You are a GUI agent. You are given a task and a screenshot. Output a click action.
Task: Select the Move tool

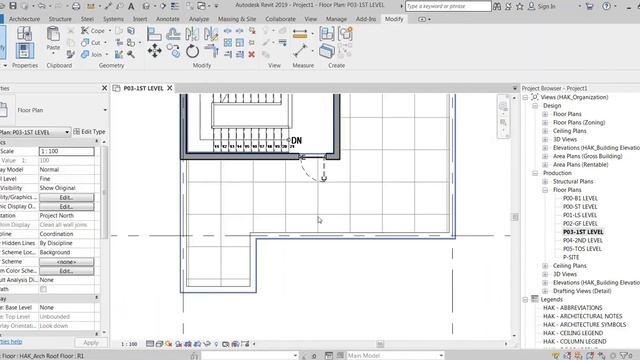(x=154, y=51)
